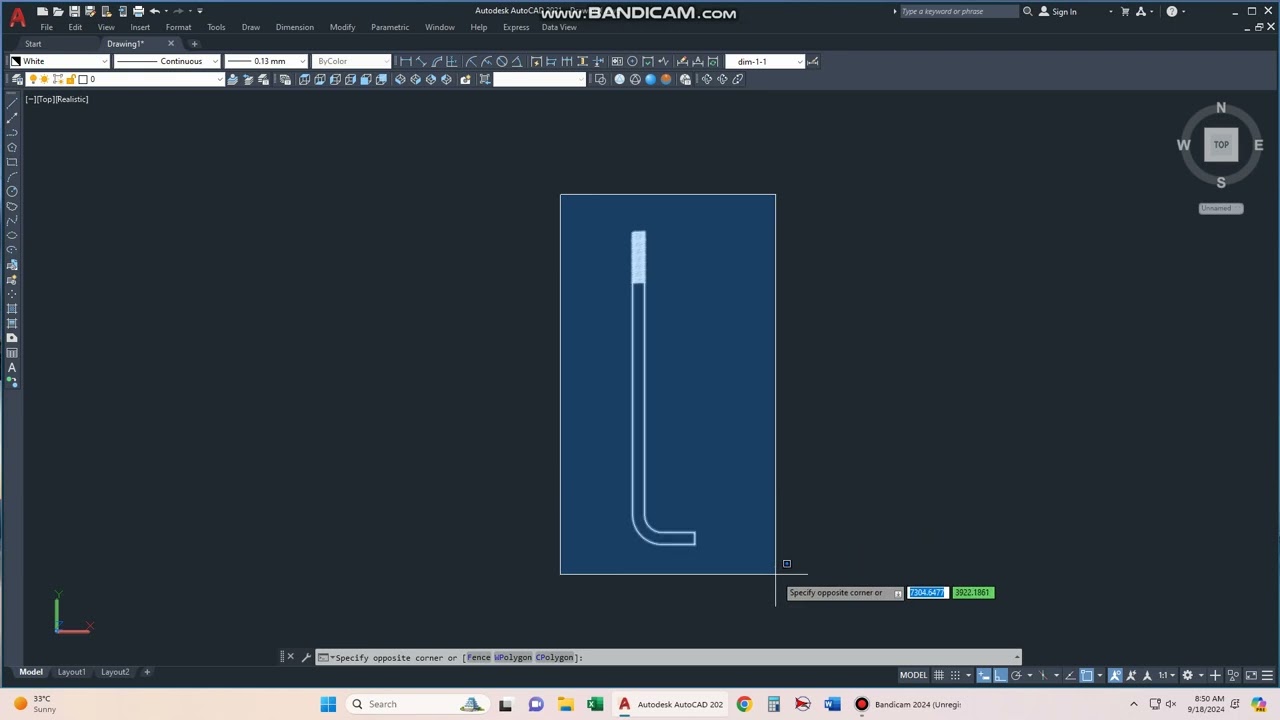Select the Rectangle tool in Draw toolbar
Viewport: 1280px width, 720px height.
point(12,162)
